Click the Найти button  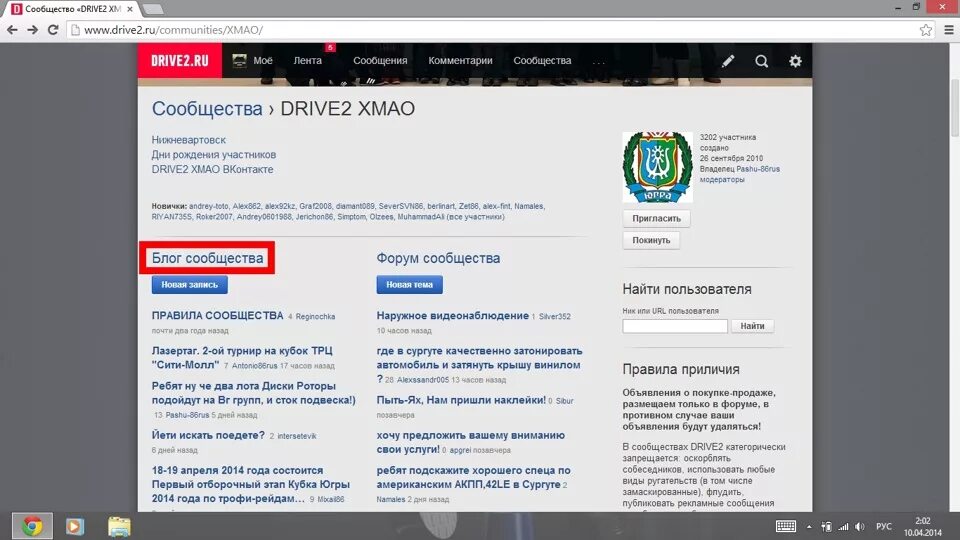tap(752, 326)
